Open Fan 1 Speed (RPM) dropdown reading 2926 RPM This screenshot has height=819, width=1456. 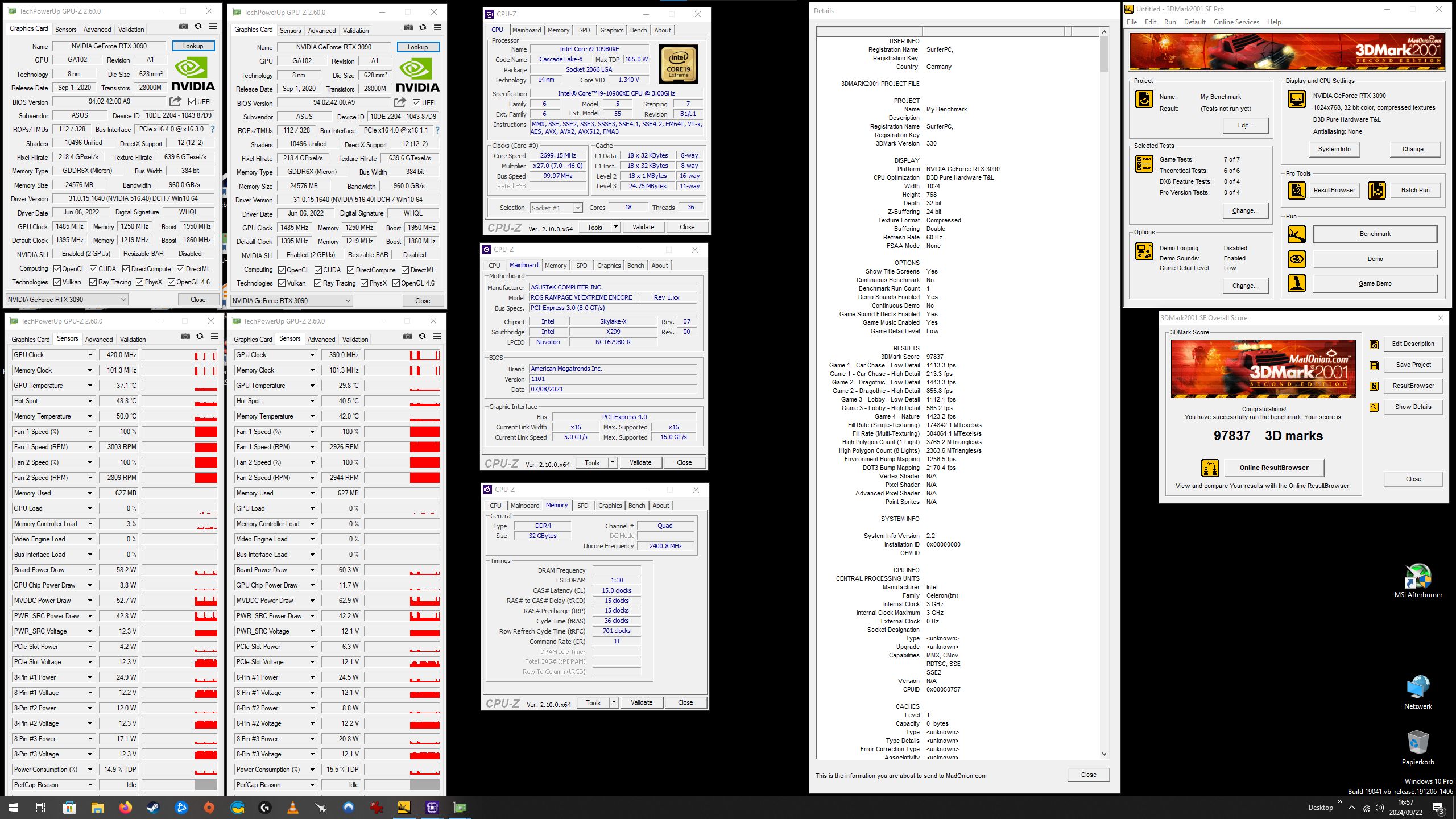click(312, 447)
